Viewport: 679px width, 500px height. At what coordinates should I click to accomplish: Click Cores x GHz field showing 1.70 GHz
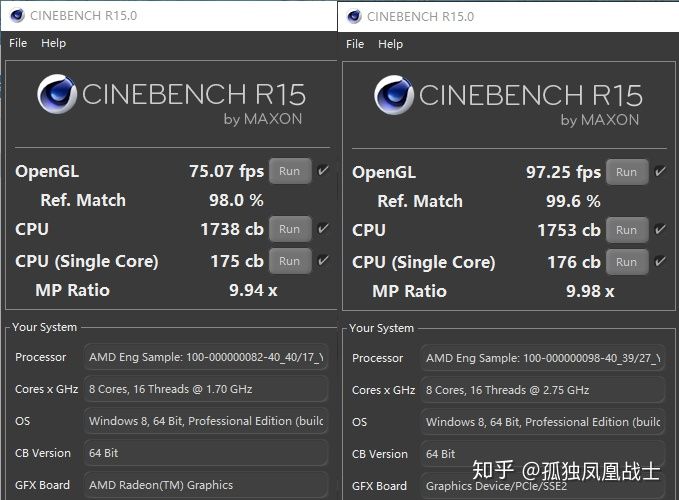tap(206, 389)
